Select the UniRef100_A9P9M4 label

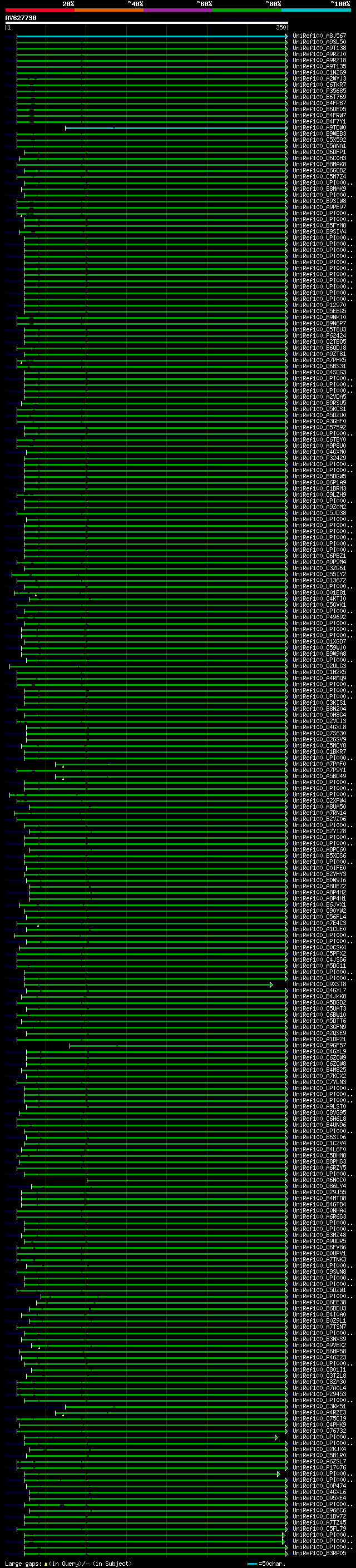coord(319,562)
